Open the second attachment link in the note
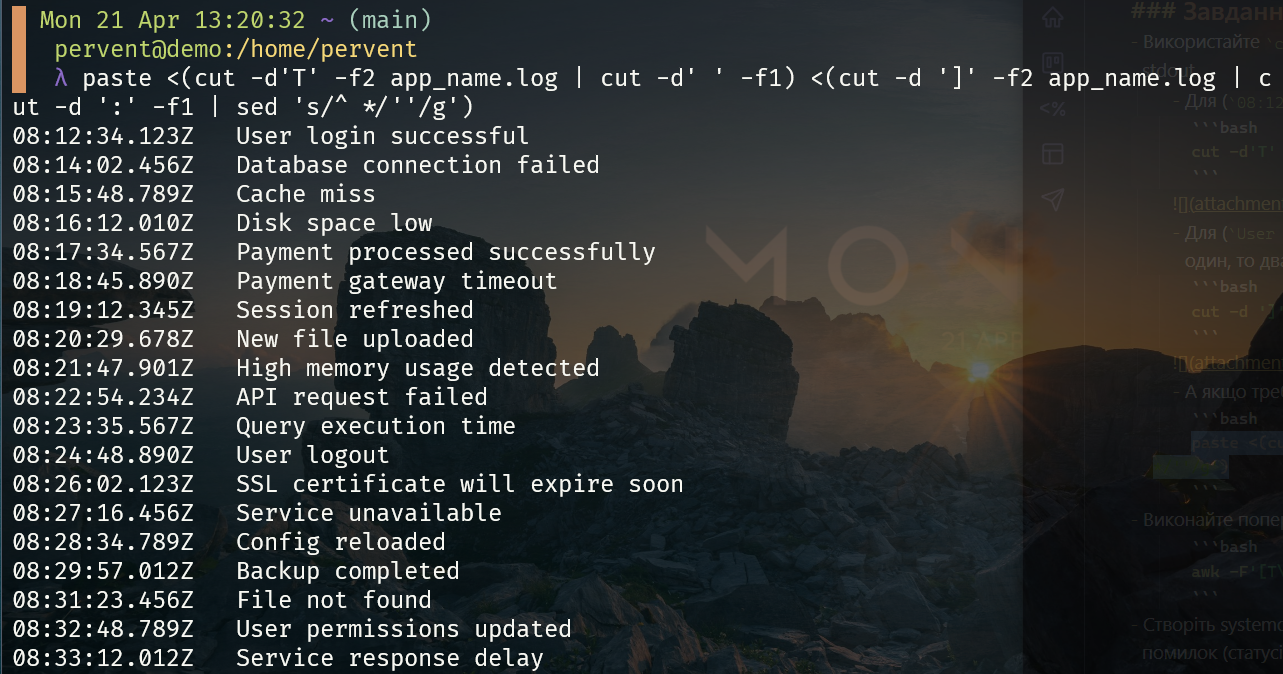 click(1229, 363)
